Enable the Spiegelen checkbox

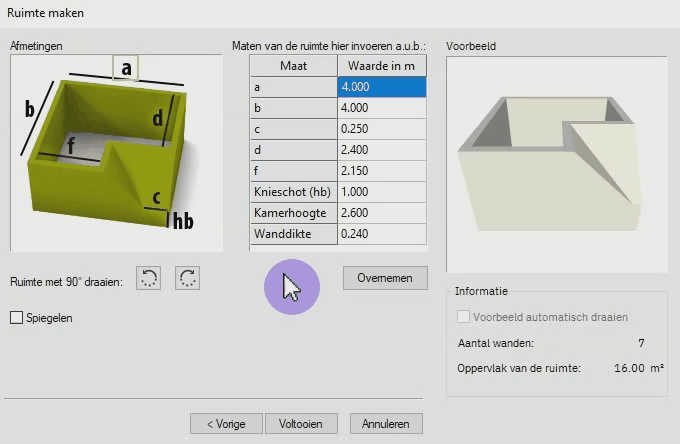pyautogui.click(x=16, y=318)
